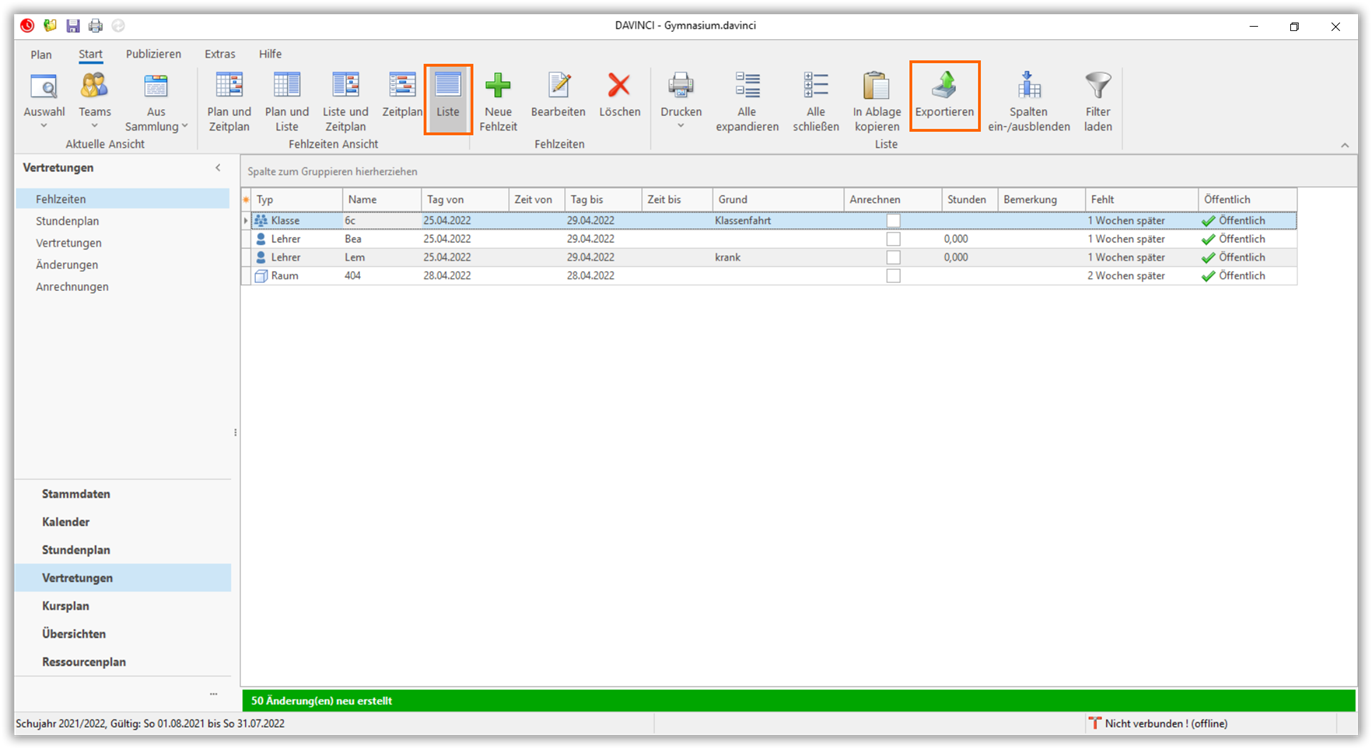Screen dimensions: 1372x749
Task: Click the Bearbeiten pencil icon
Action: 558,87
